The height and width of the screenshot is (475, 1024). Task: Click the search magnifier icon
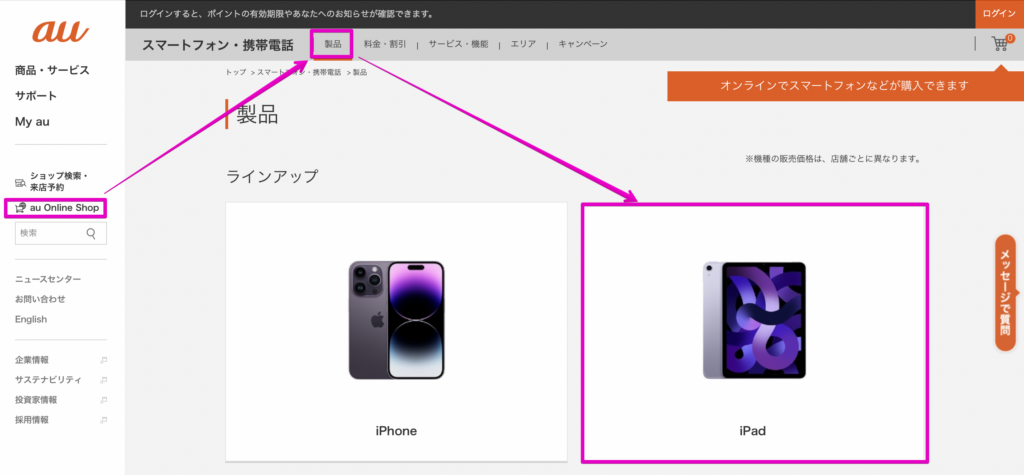click(91, 233)
